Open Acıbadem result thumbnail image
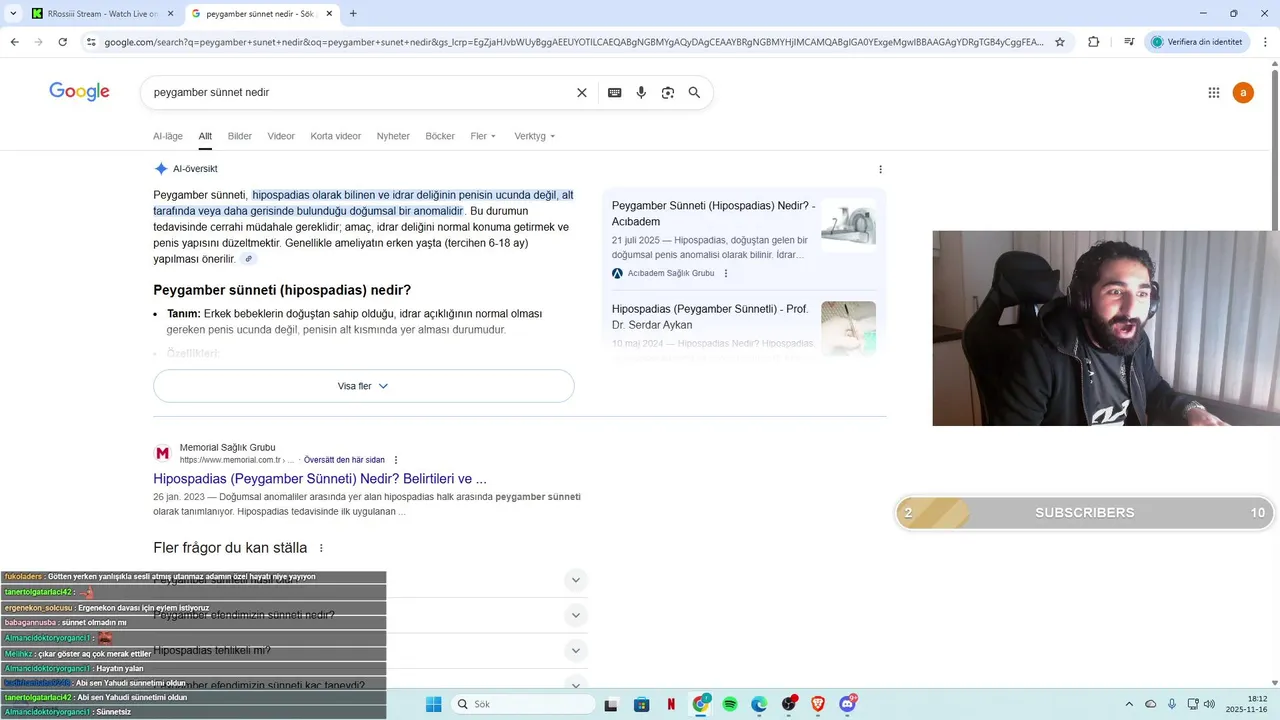Image resolution: width=1280 pixels, height=720 pixels. (848, 225)
